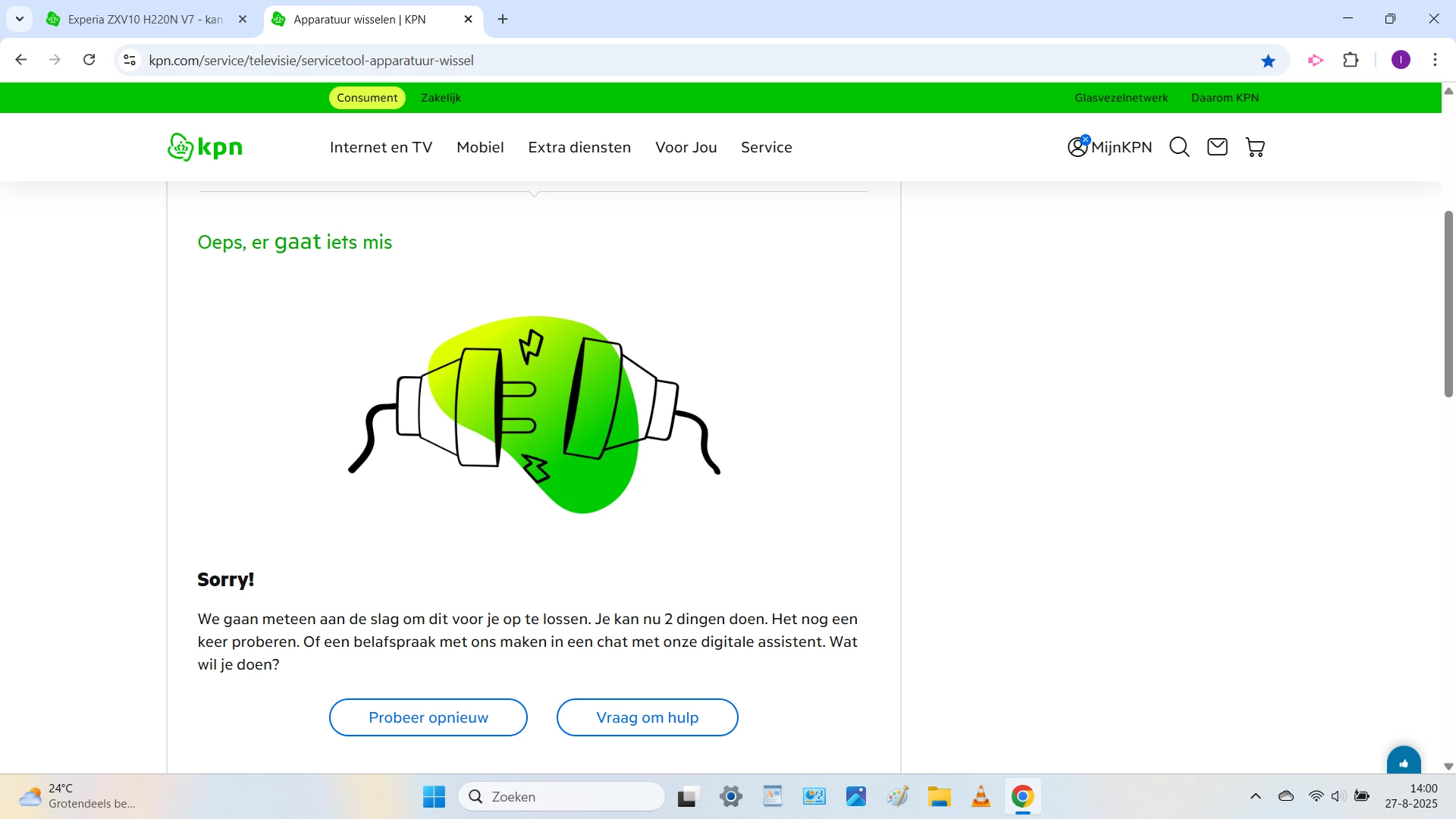Click the thumbs-up feedback button
This screenshot has height=819, width=1456.
[x=1404, y=762]
